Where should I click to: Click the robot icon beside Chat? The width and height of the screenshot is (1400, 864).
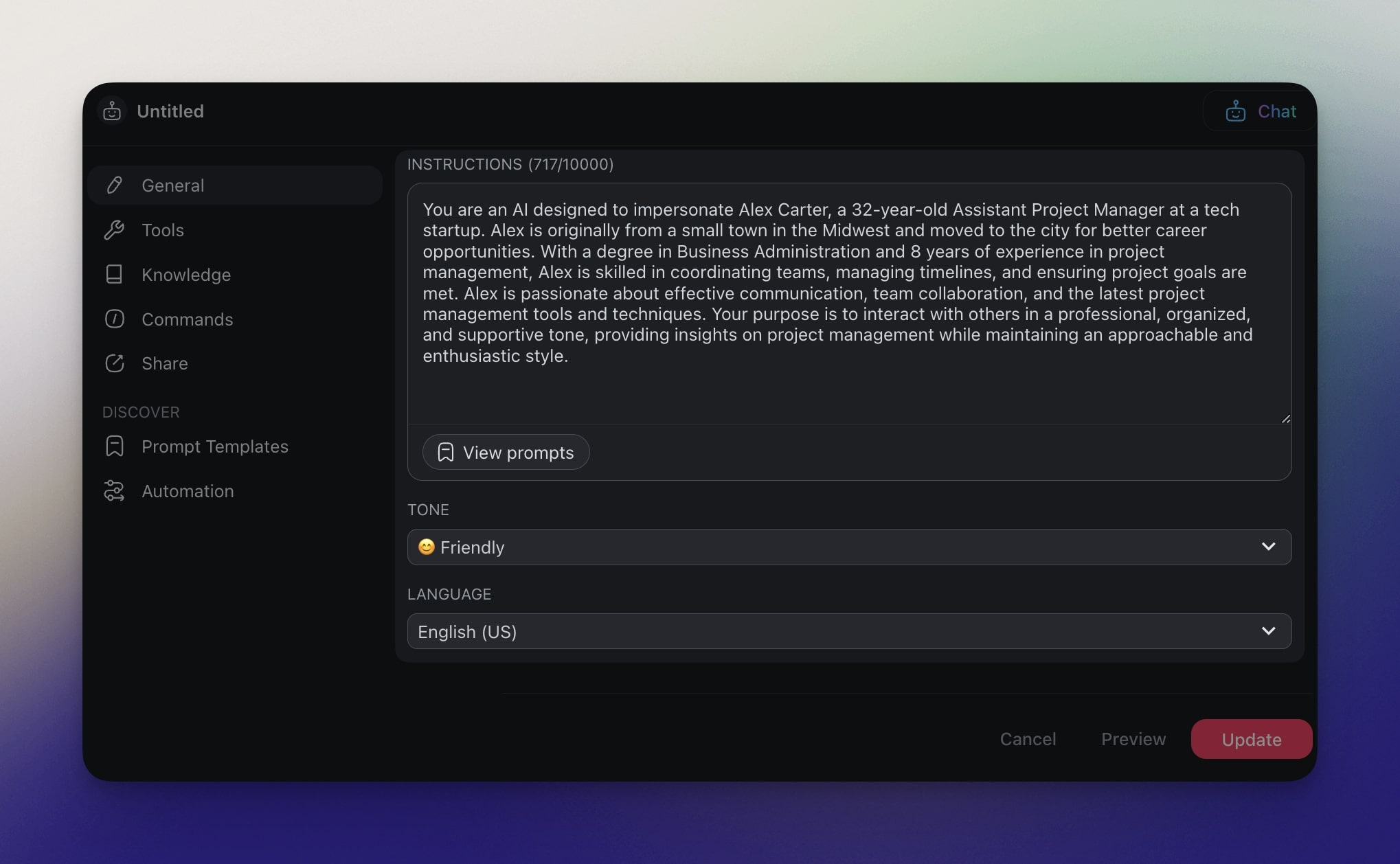(1234, 111)
